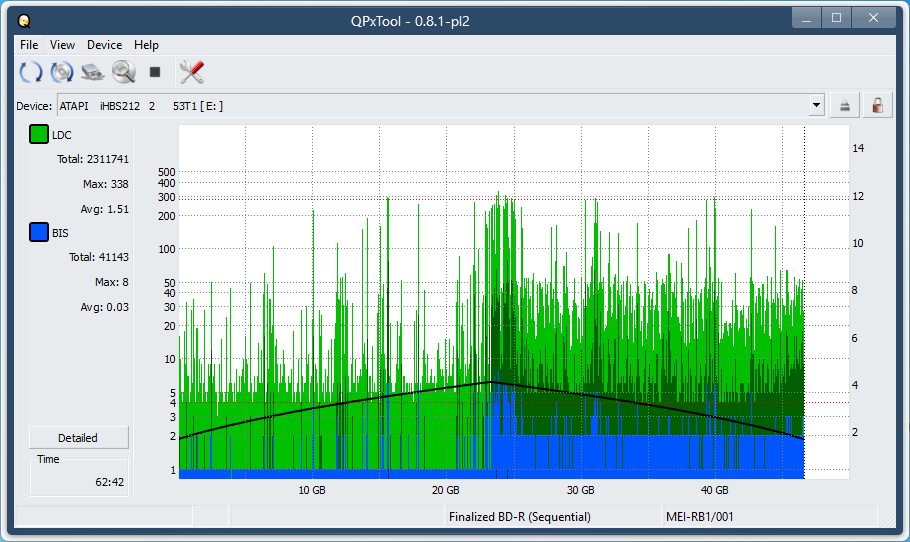
Task: Click the 30 GB axis label
Action: click(x=580, y=490)
